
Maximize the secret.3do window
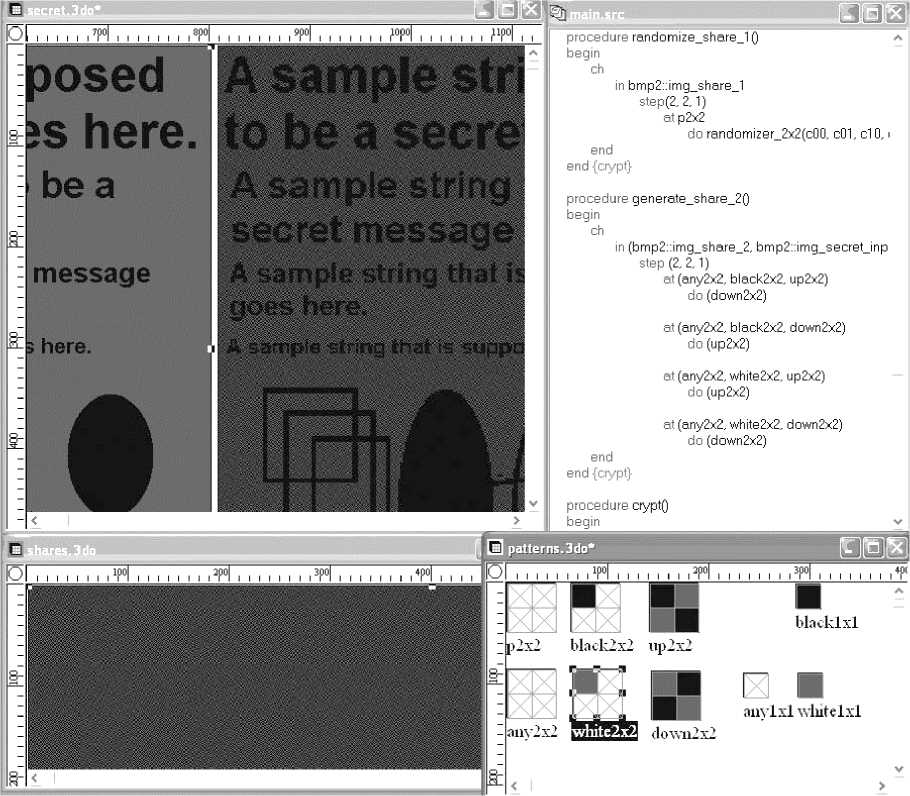(x=508, y=10)
